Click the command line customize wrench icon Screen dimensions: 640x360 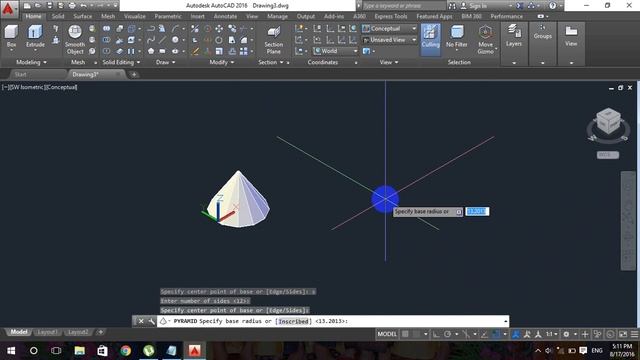(x=151, y=321)
